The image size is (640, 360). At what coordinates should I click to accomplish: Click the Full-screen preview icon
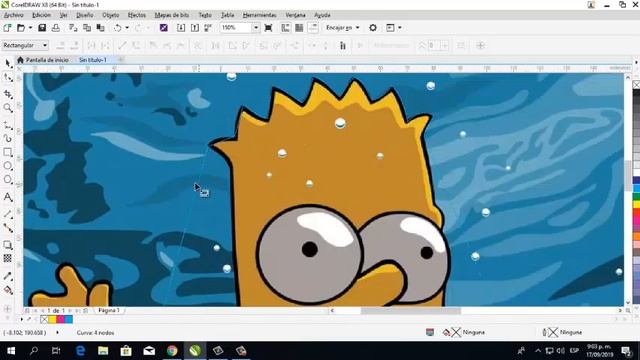click(268, 28)
